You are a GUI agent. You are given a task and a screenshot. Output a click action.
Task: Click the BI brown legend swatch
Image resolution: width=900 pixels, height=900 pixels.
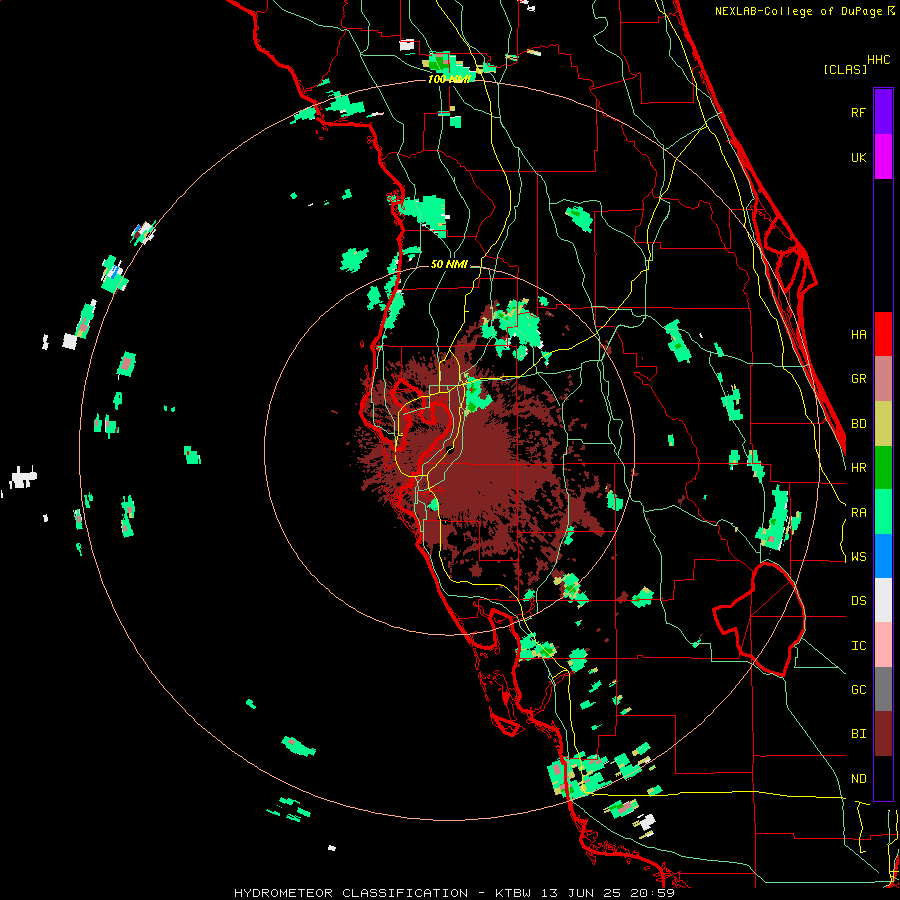tap(883, 734)
